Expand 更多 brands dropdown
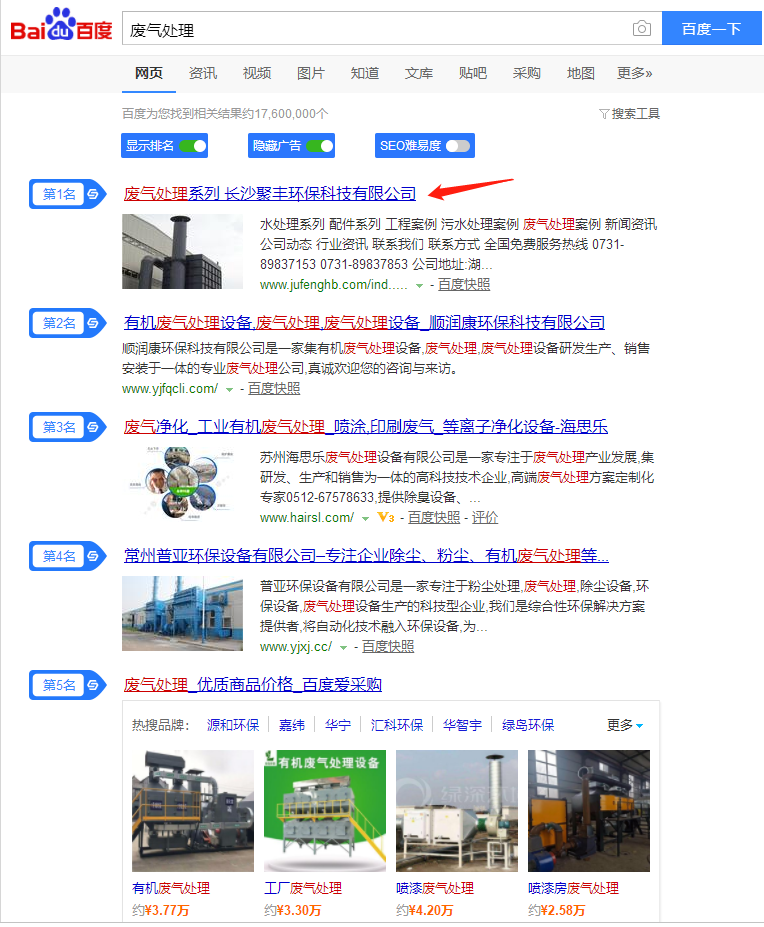Image resolution: width=764 pixels, height=927 pixels. pyautogui.click(x=625, y=725)
